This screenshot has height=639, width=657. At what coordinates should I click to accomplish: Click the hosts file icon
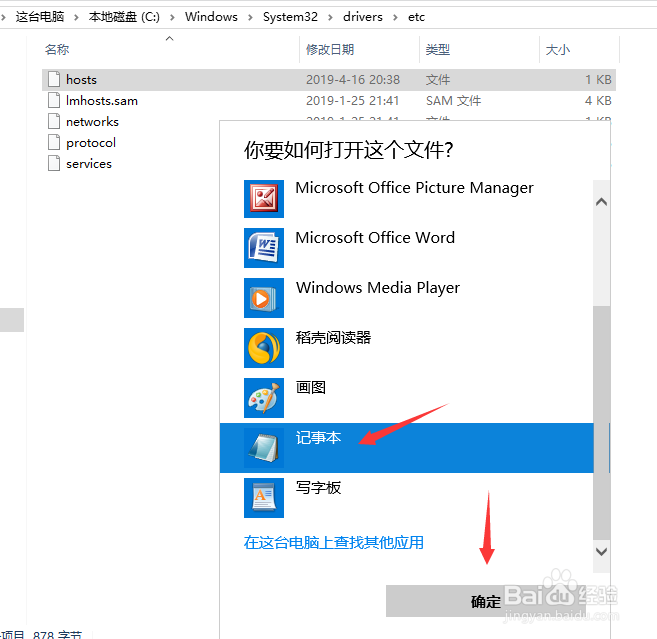point(54,80)
